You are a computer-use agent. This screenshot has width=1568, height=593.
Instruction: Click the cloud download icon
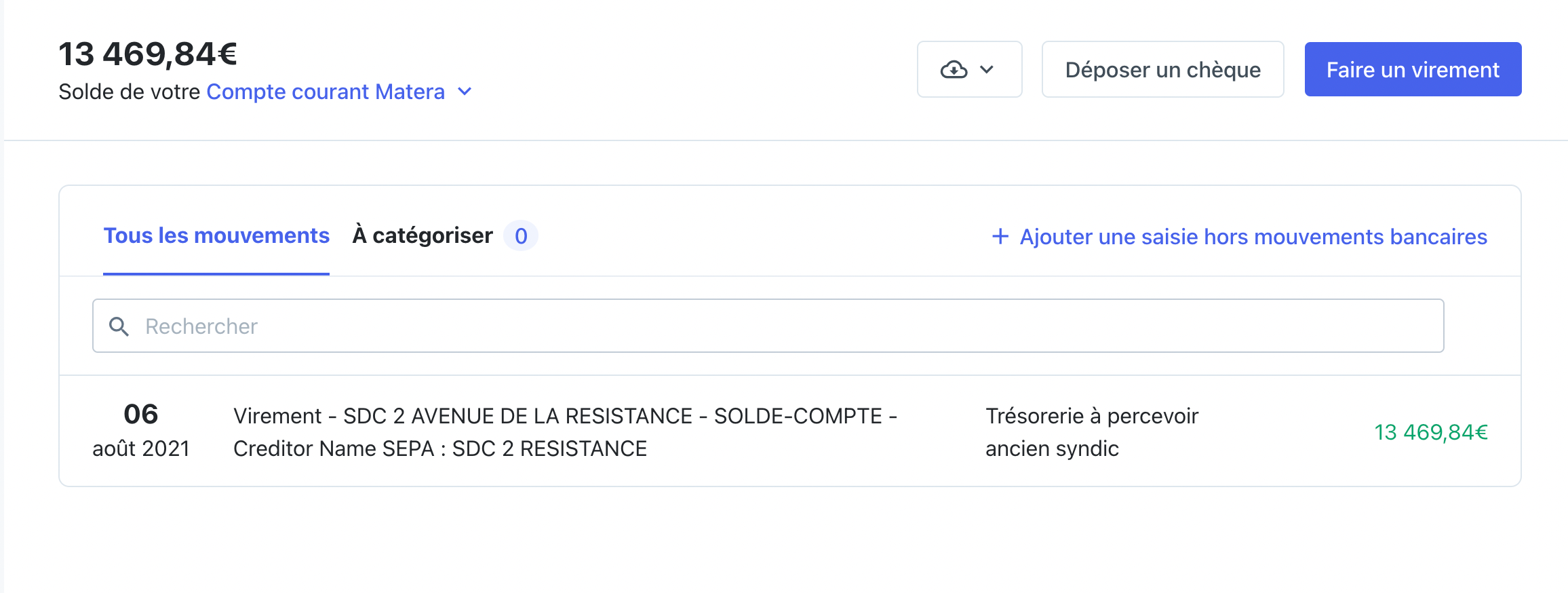(954, 70)
